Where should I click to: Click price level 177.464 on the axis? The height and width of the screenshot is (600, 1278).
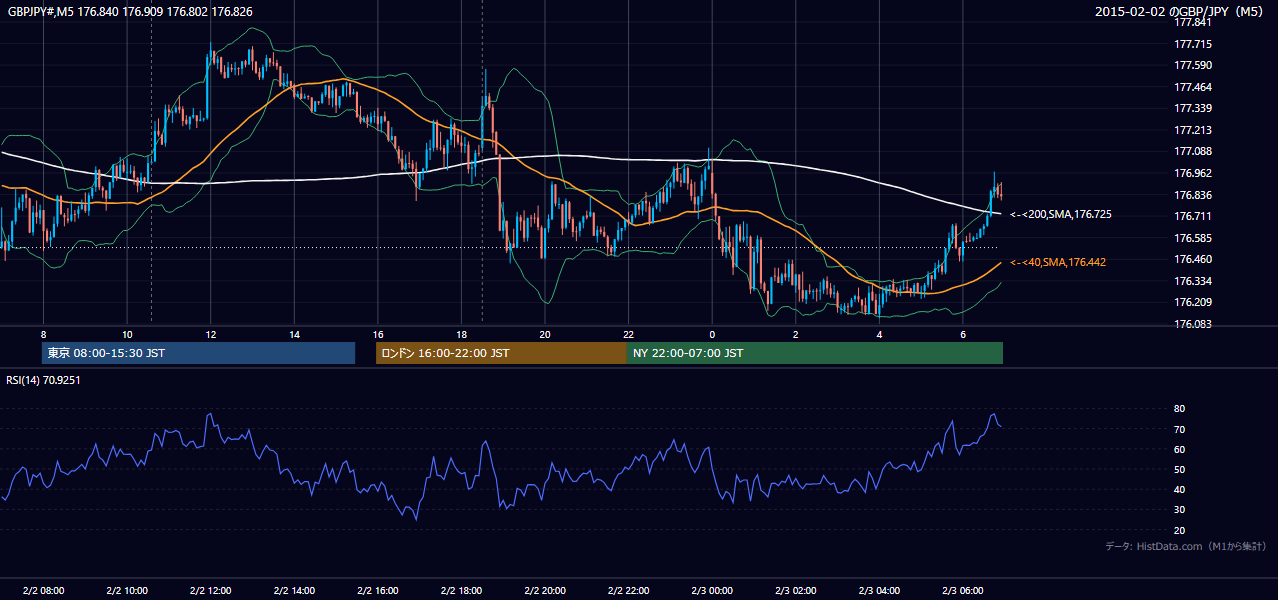click(x=1192, y=87)
